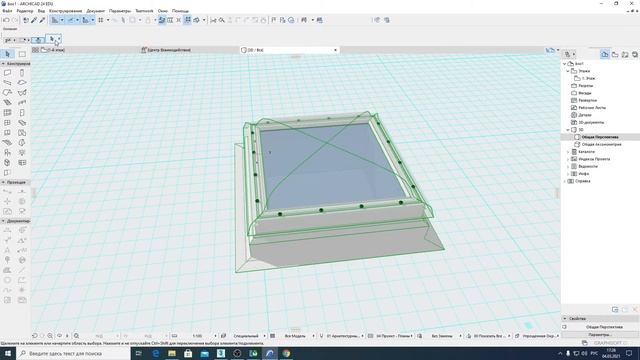Screen dimensions: 640x360
Task: Open the Параметры menu
Action: coord(120,11)
